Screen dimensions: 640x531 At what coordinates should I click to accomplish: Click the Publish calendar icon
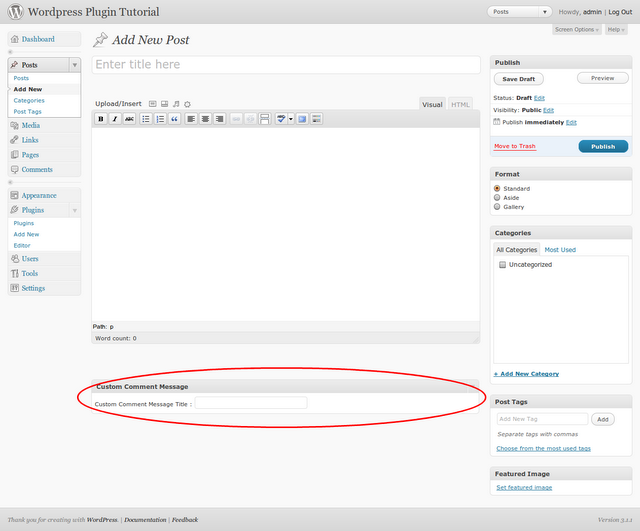[x=496, y=122]
